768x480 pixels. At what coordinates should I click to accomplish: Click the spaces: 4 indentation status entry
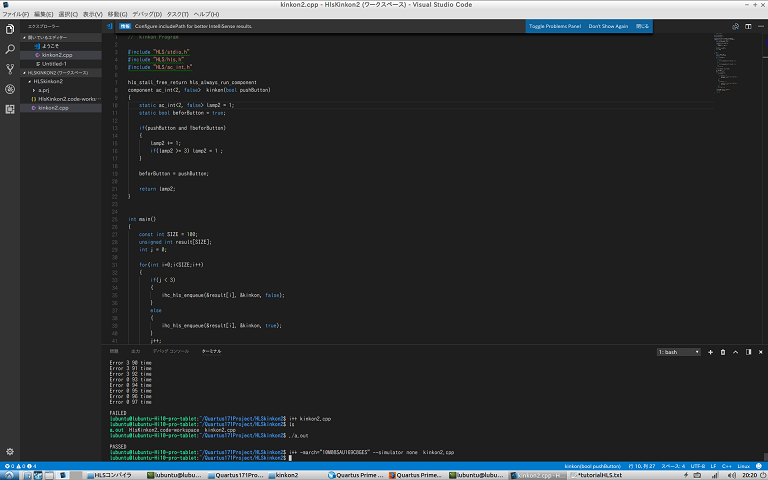coord(673,466)
